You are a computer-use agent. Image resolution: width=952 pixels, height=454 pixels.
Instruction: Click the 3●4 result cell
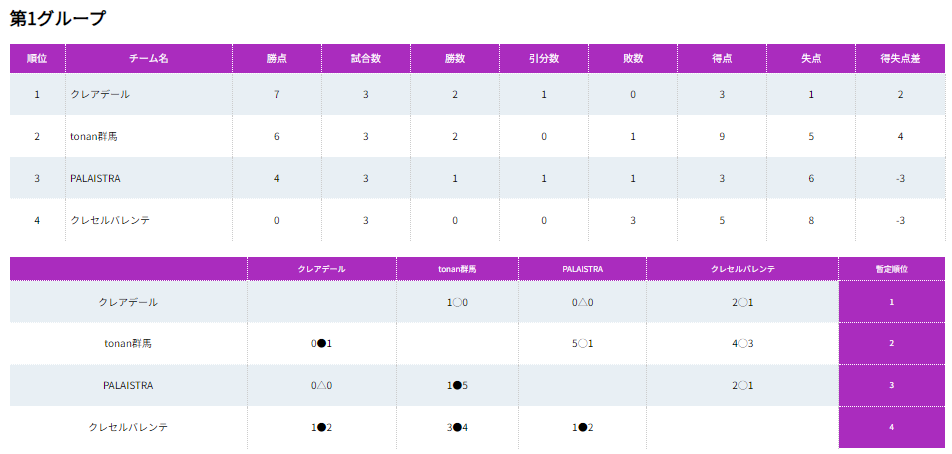pyautogui.click(x=457, y=427)
